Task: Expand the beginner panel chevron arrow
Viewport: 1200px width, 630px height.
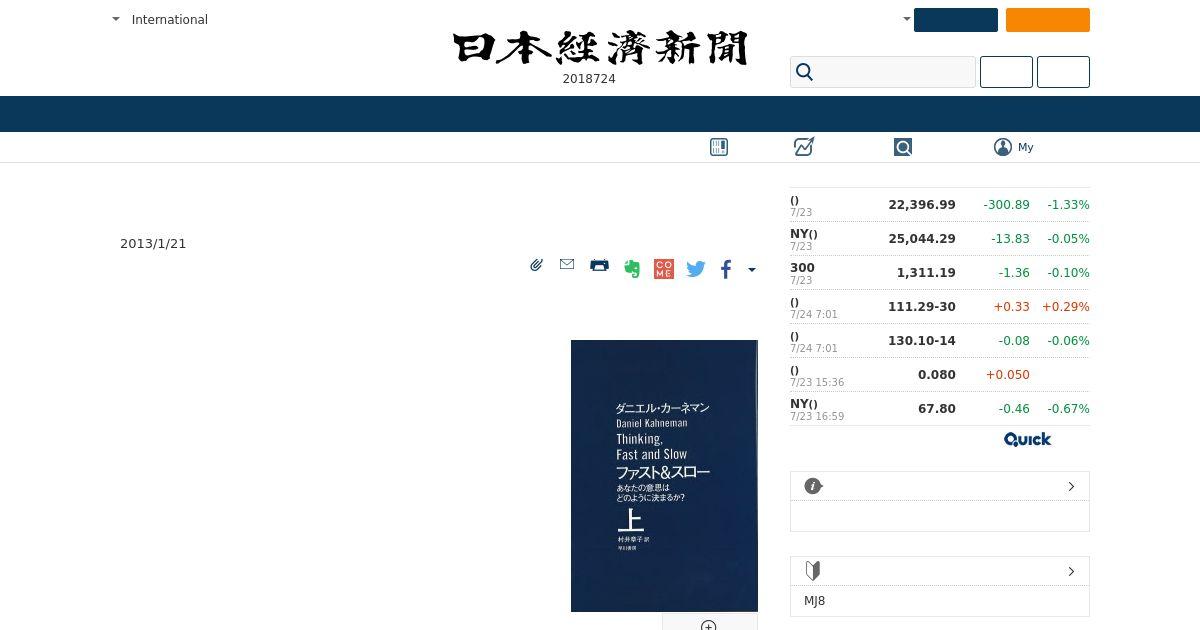Action: 1071,571
